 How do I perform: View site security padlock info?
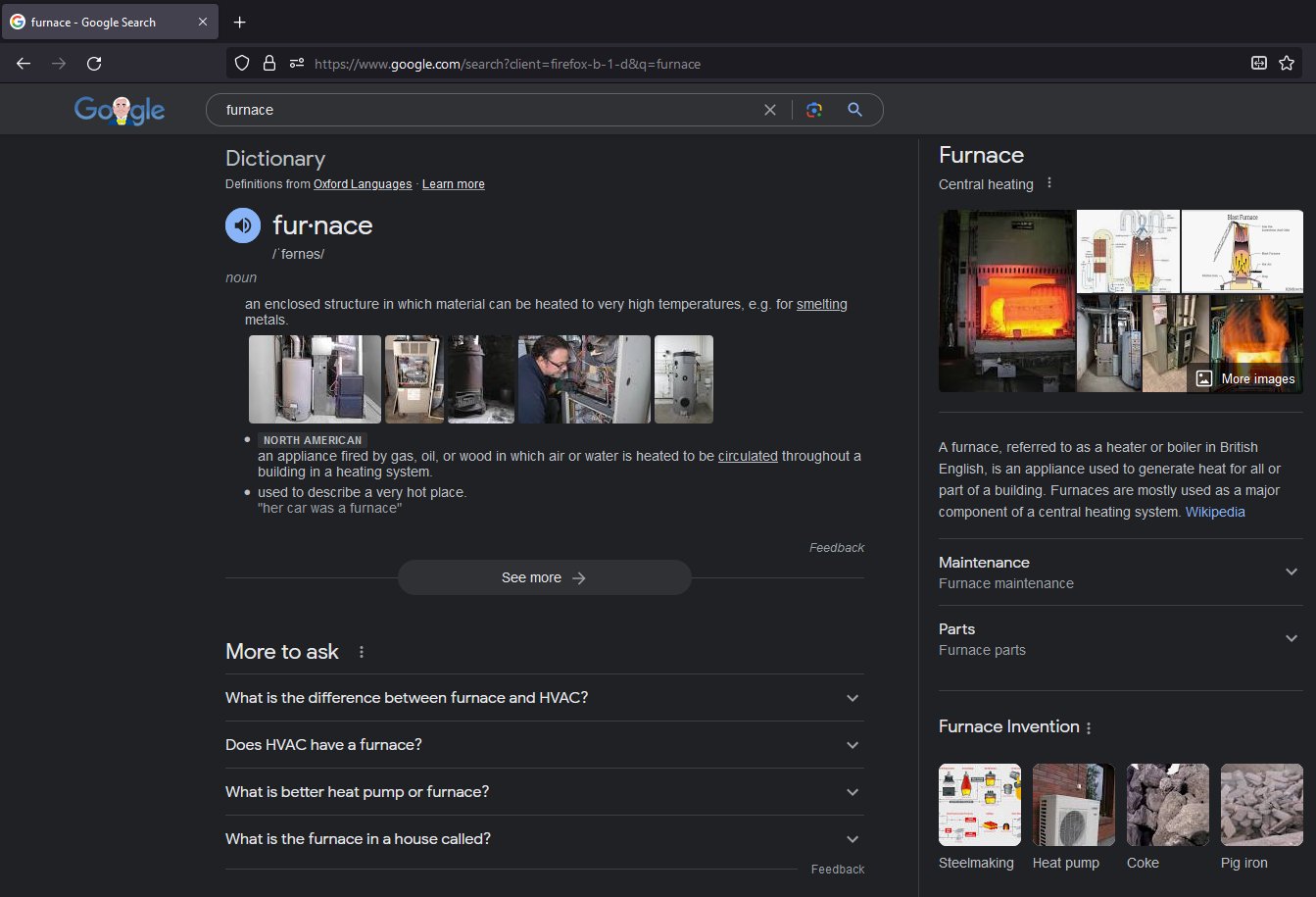tap(269, 64)
